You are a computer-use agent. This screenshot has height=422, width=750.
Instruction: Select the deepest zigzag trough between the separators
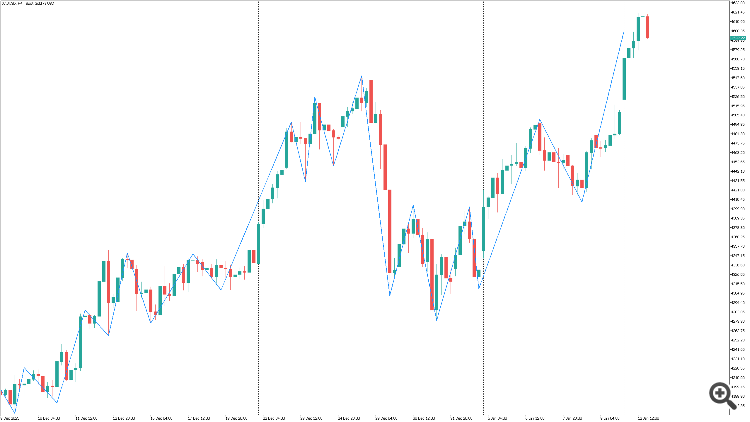[x=437, y=320]
